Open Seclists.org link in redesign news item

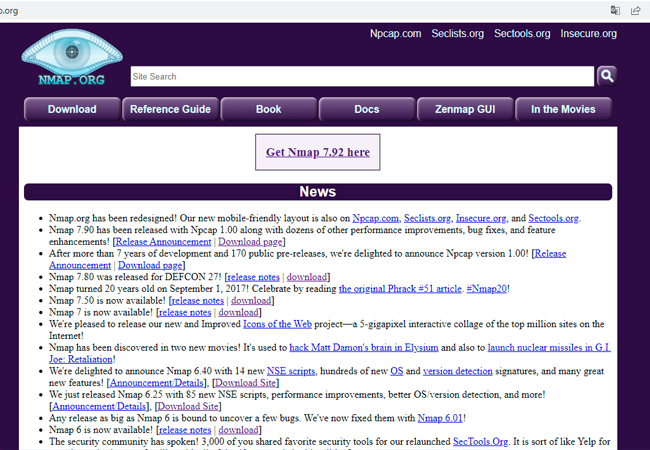[x=427, y=218]
